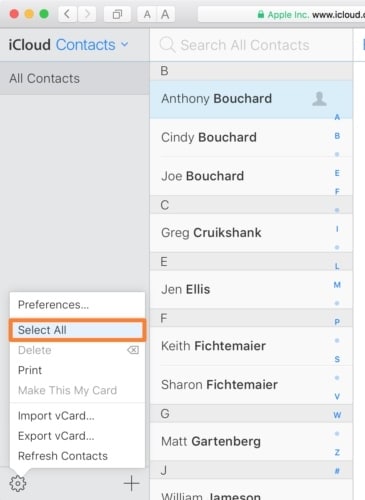Open the gear settings menu icon

(18, 483)
